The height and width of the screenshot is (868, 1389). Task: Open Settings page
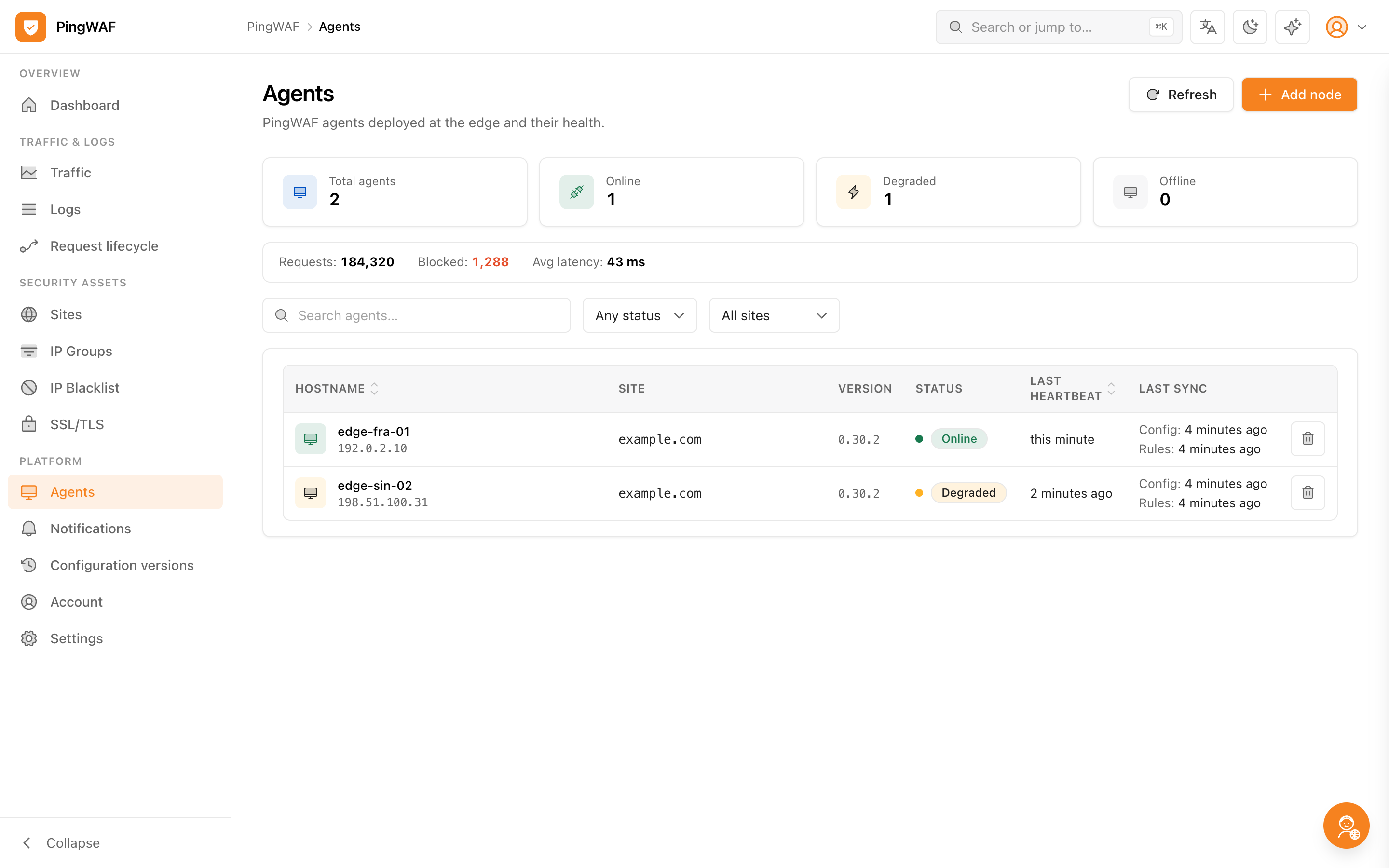point(115,638)
